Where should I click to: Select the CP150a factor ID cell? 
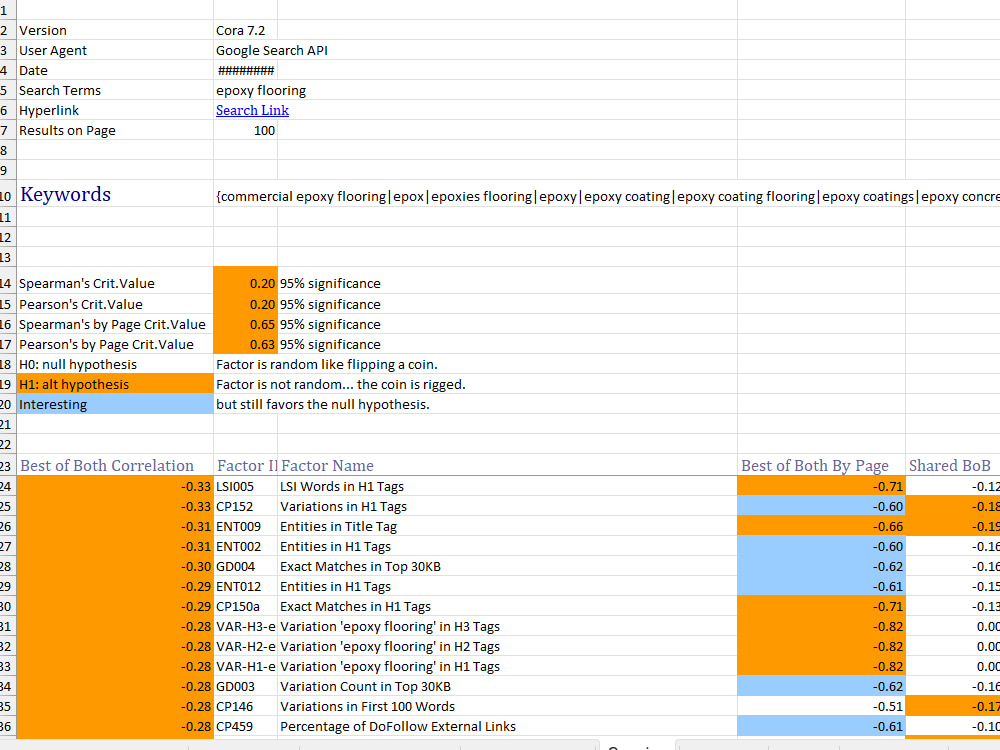245,607
